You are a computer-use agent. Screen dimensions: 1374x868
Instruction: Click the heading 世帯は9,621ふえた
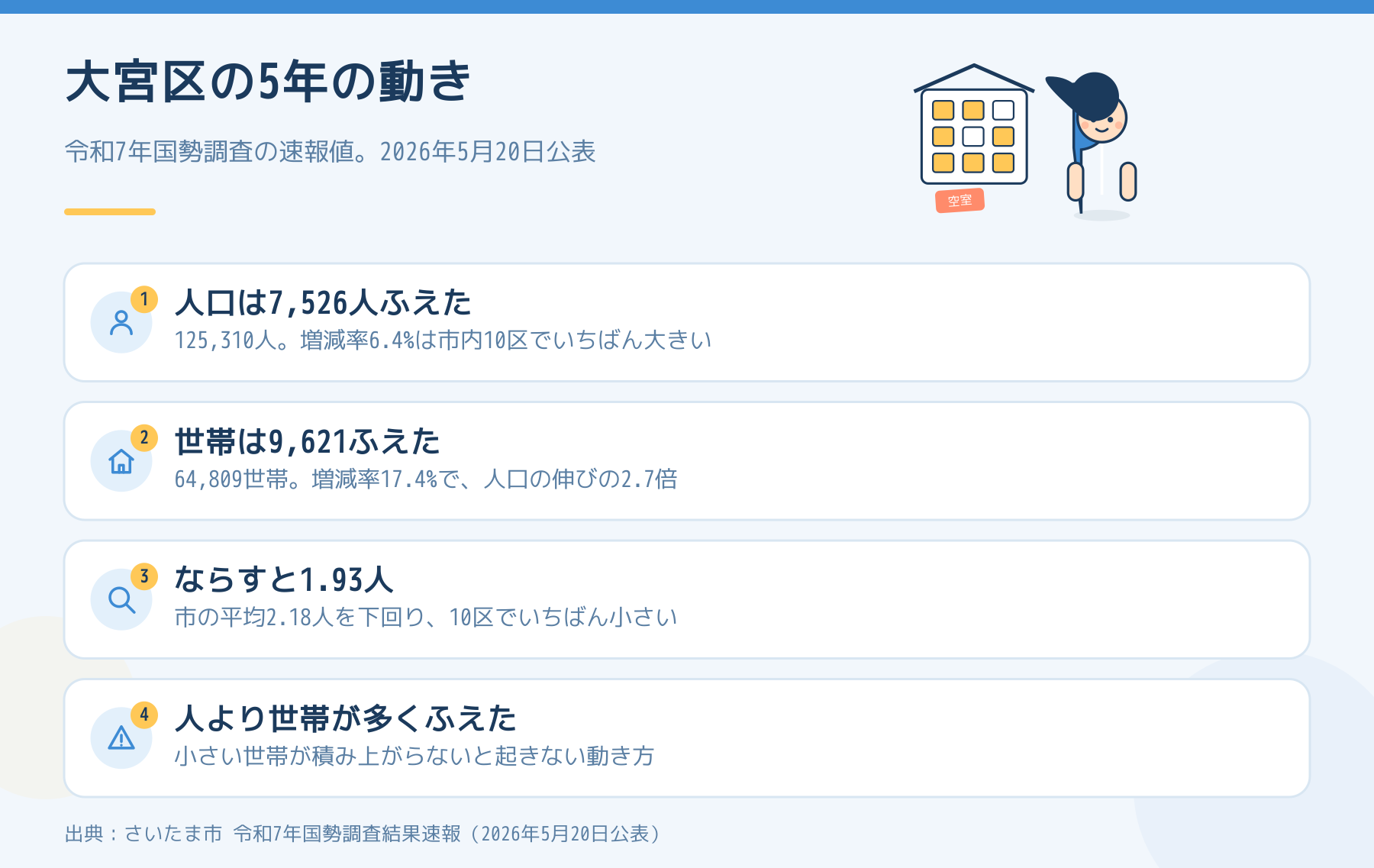[308, 442]
